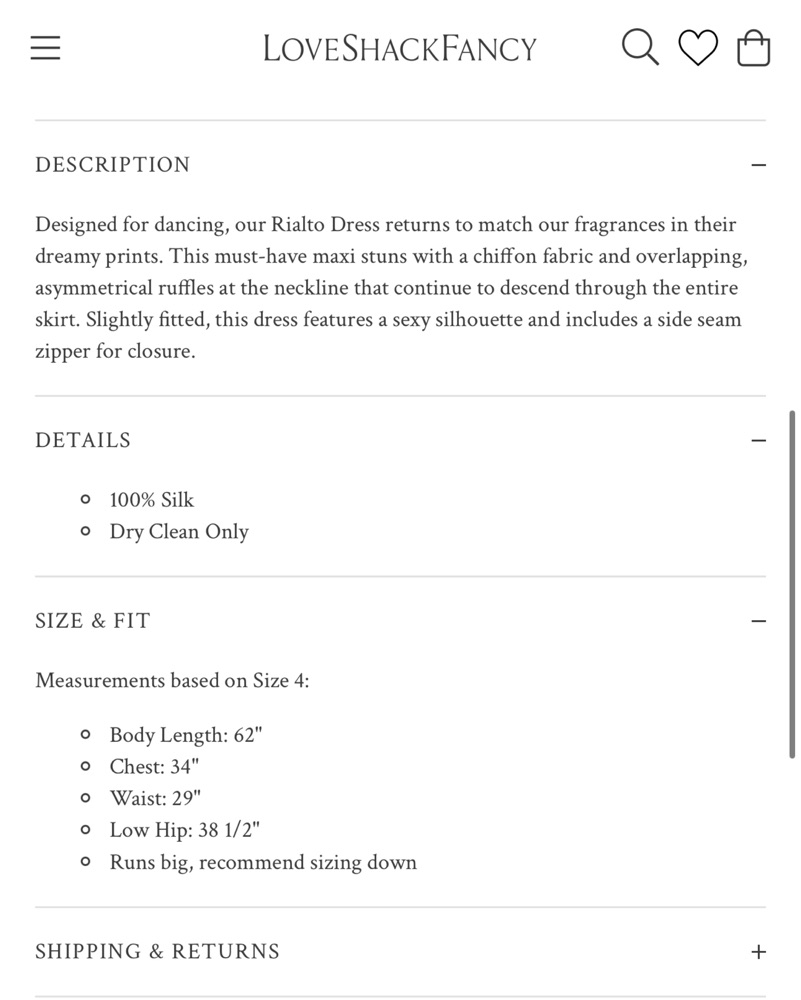Click the Body Length 62" measurement item
This screenshot has width=801, height=1000.
coord(186,735)
